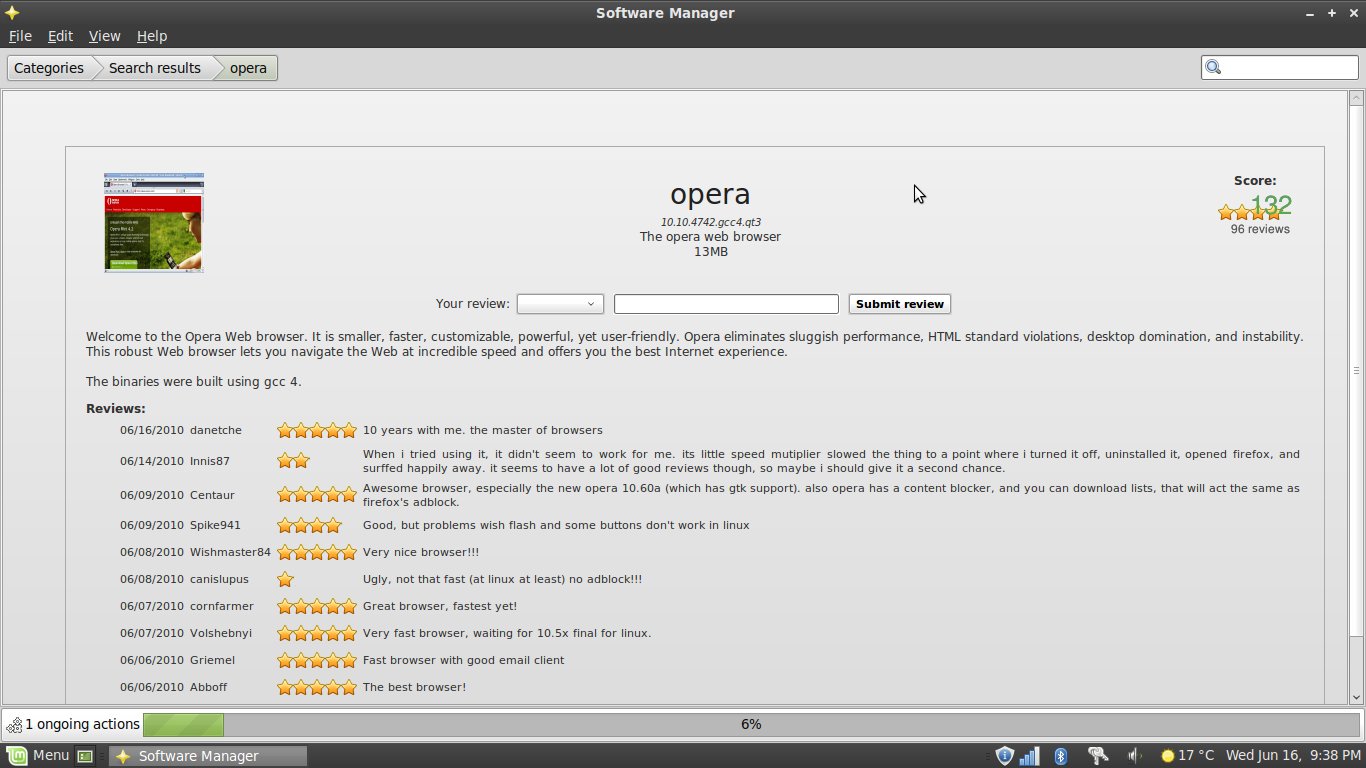Image resolution: width=1366 pixels, height=768 pixels.
Task: Click review text 'Very nice browser!!!'
Action: coord(421,552)
